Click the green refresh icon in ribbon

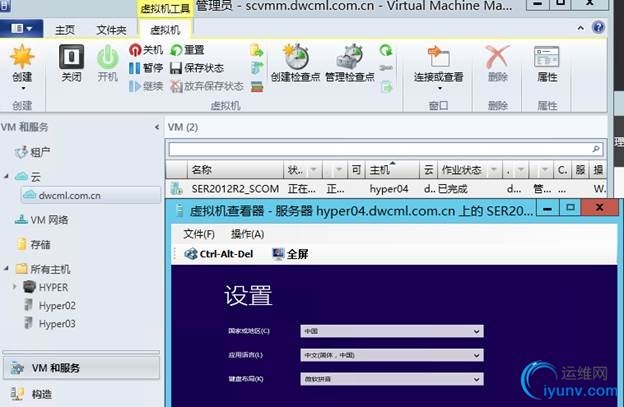pyautogui.click(x=385, y=50)
